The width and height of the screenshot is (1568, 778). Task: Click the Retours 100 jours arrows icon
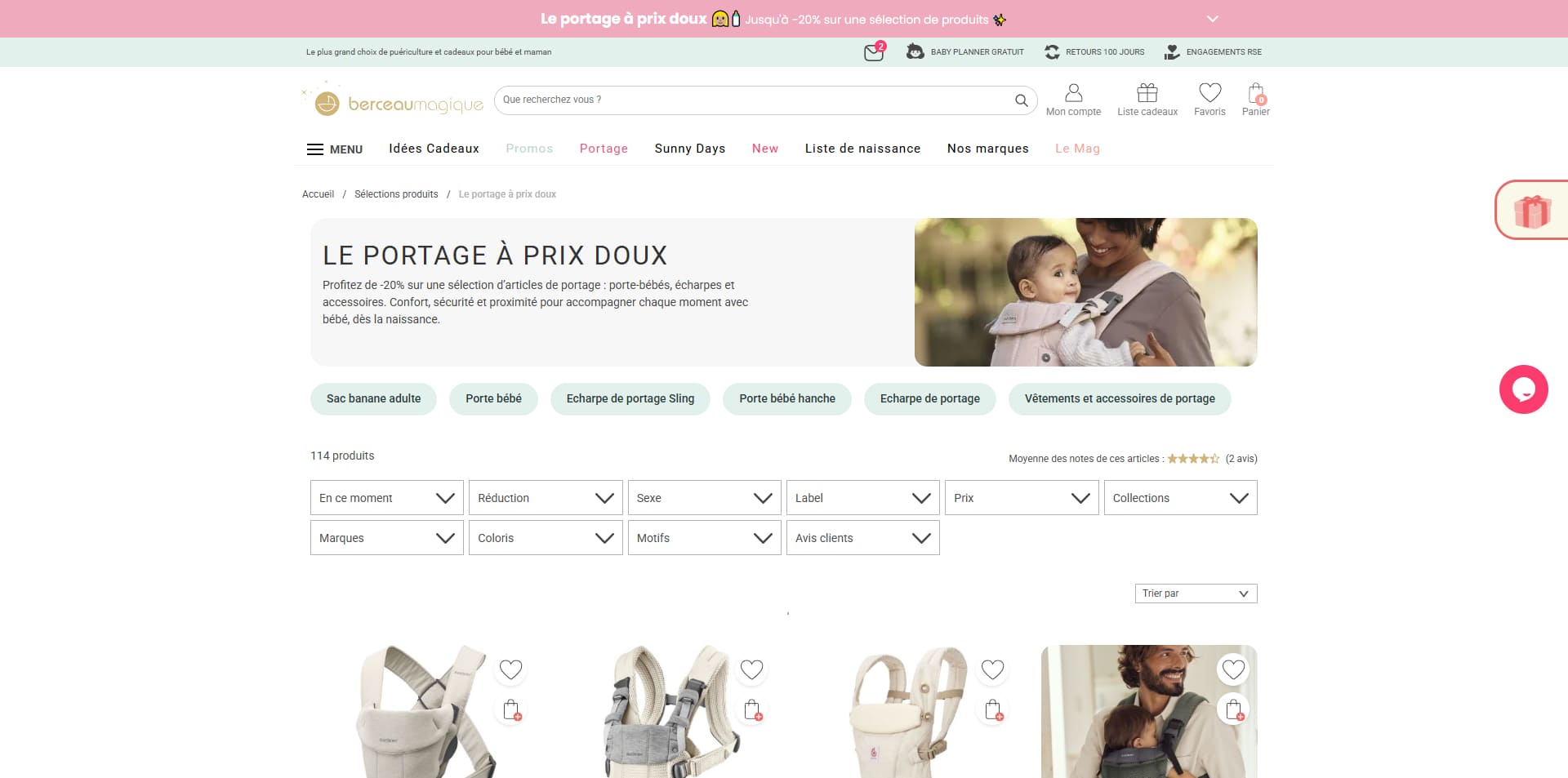(1052, 51)
